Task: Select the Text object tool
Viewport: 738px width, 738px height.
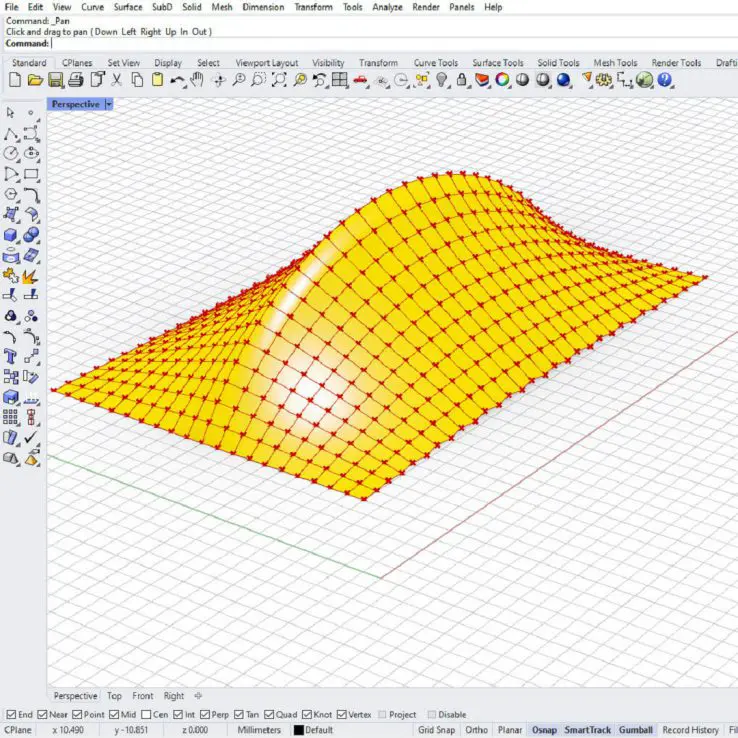Action: (x=11, y=356)
